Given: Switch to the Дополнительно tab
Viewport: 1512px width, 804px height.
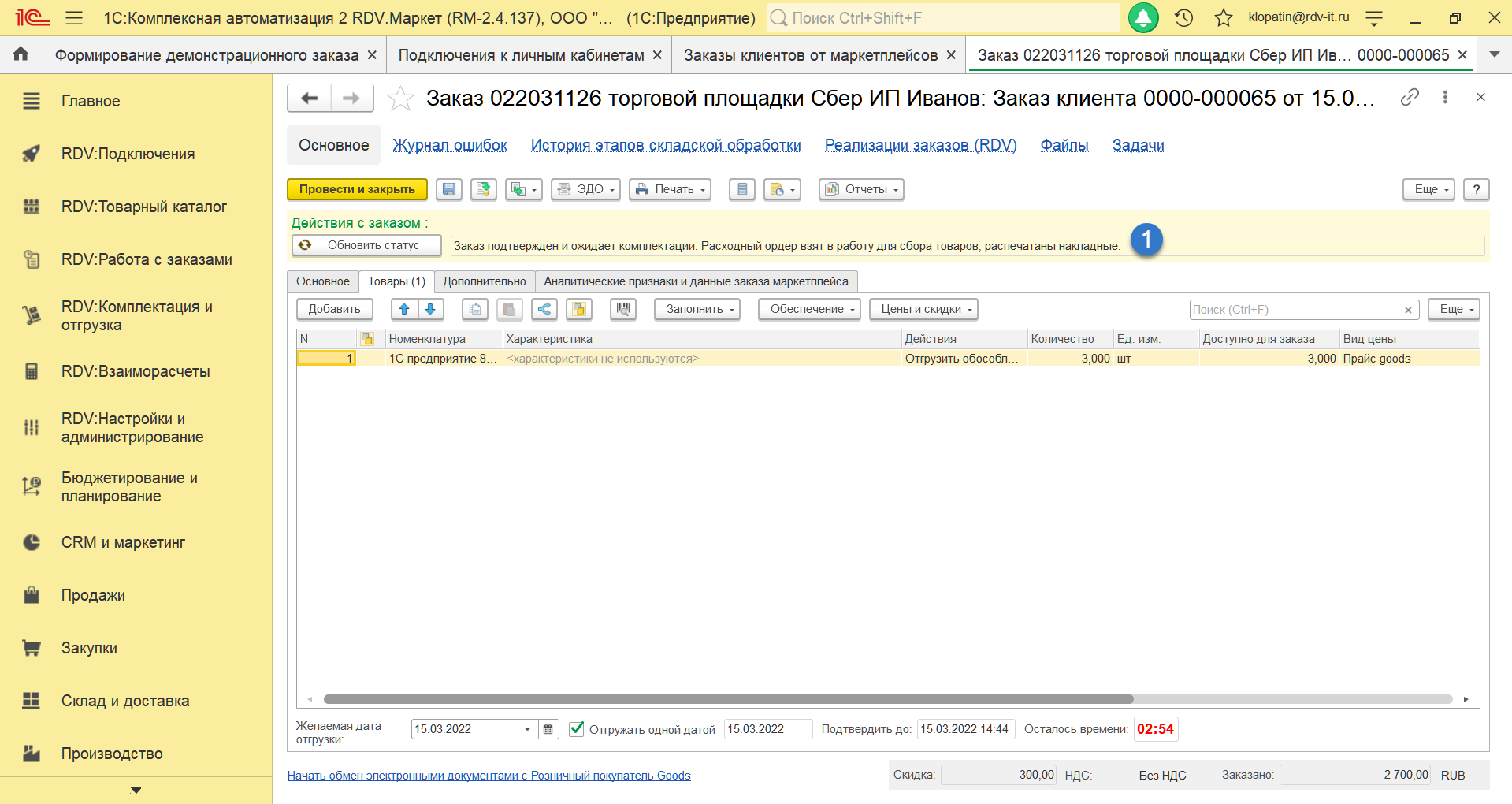Looking at the screenshot, I should tap(484, 281).
